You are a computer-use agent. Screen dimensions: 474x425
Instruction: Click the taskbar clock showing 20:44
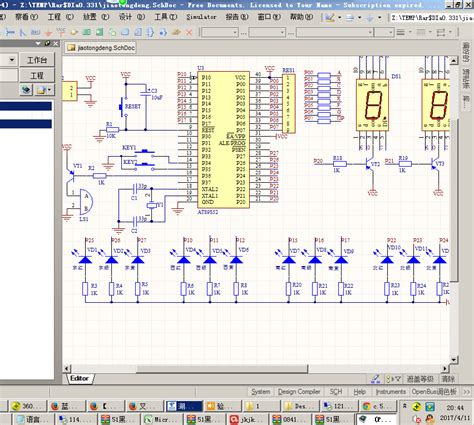pyautogui.click(x=455, y=407)
